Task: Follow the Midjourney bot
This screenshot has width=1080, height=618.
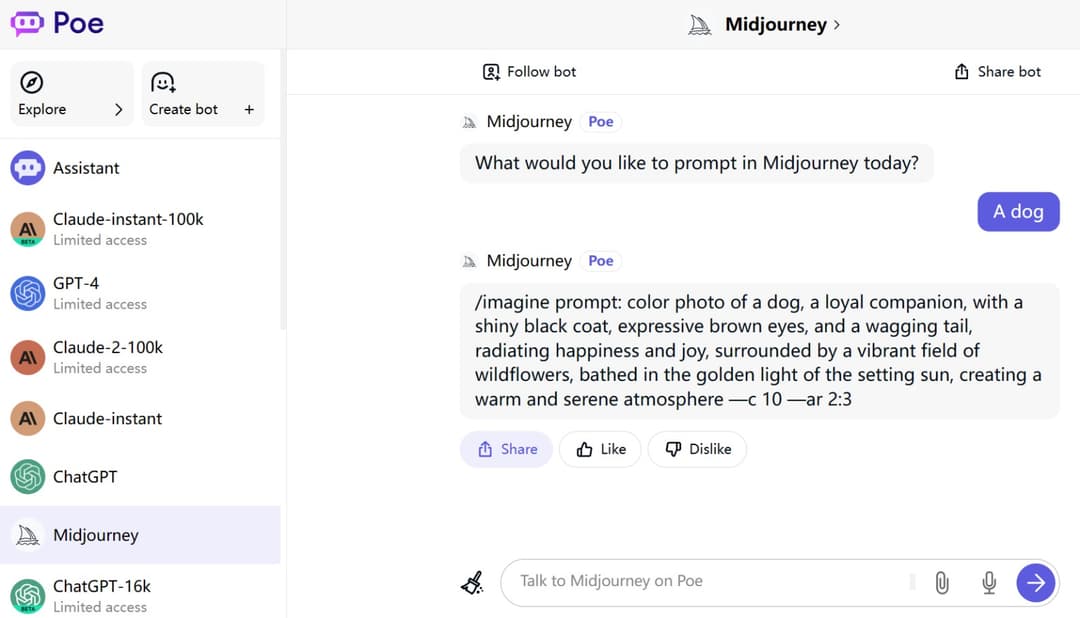Action: pos(529,72)
